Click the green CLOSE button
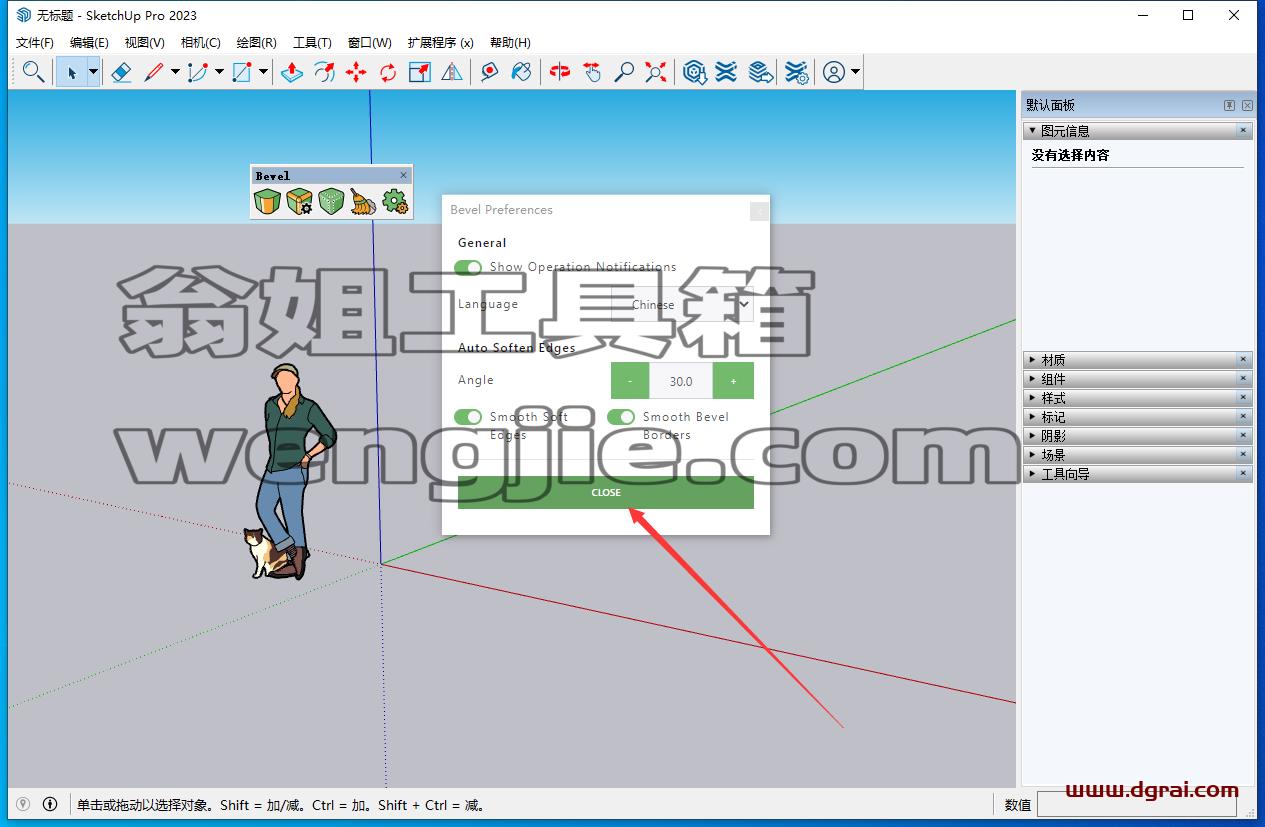 coord(606,492)
